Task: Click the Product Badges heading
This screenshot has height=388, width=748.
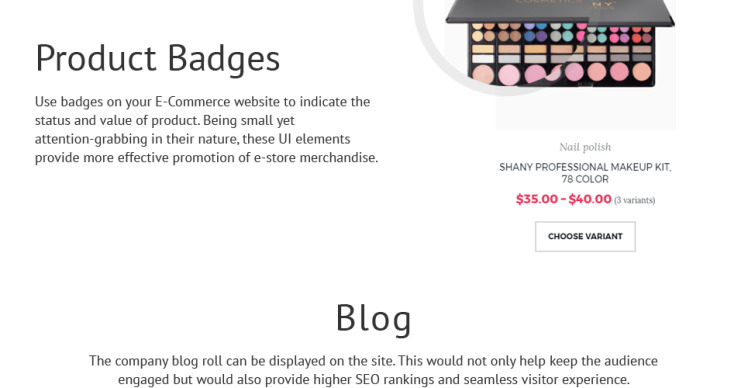Action: [x=157, y=59]
